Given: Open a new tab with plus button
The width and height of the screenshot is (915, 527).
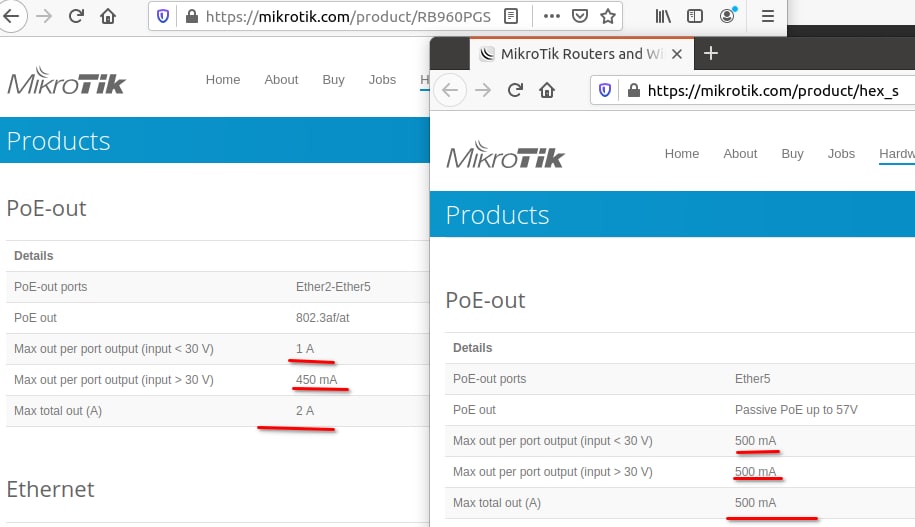Looking at the screenshot, I should pyautogui.click(x=711, y=53).
